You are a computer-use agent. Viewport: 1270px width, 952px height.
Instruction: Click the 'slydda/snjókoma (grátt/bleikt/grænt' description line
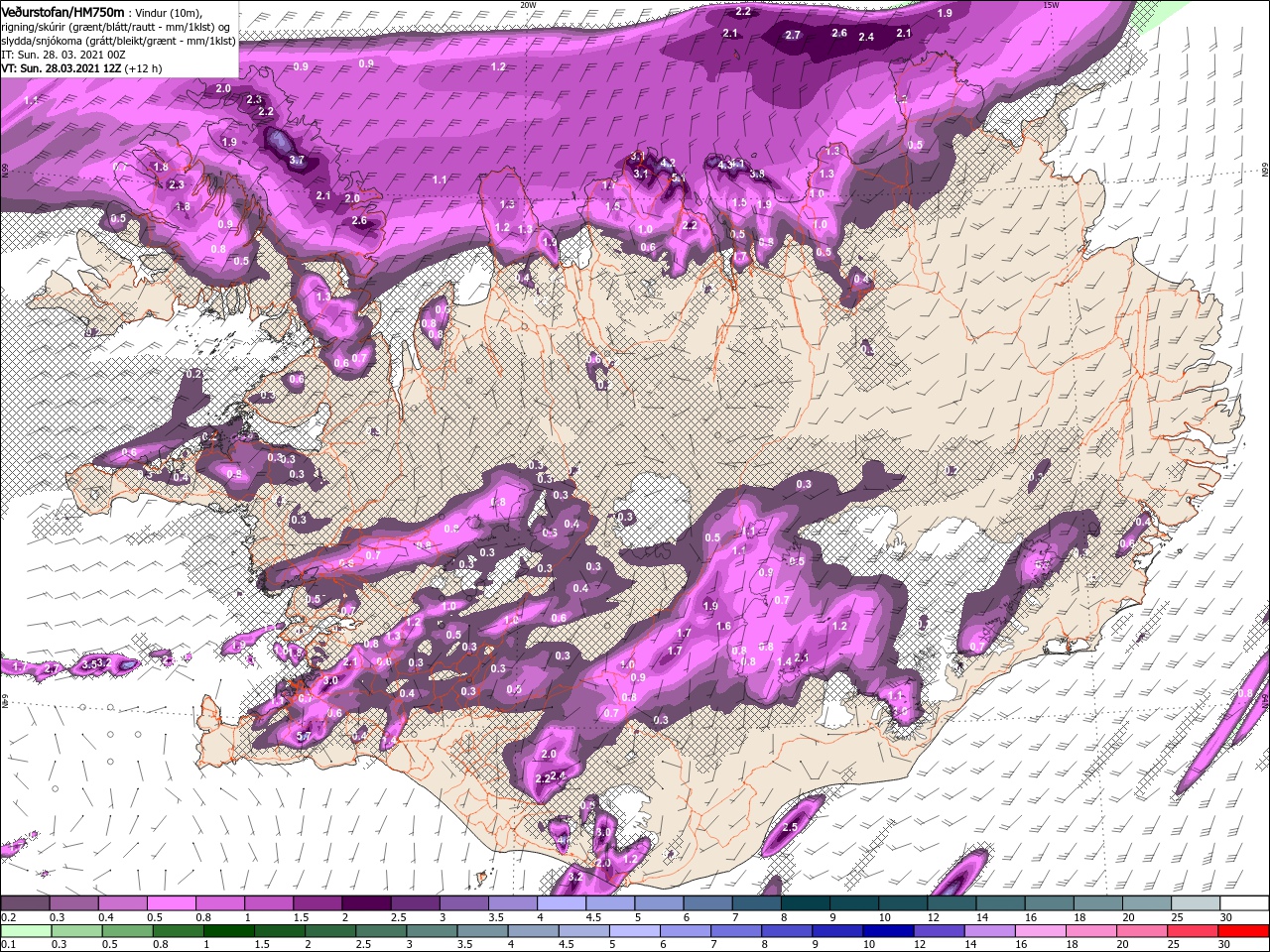pyautogui.click(x=117, y=41)
